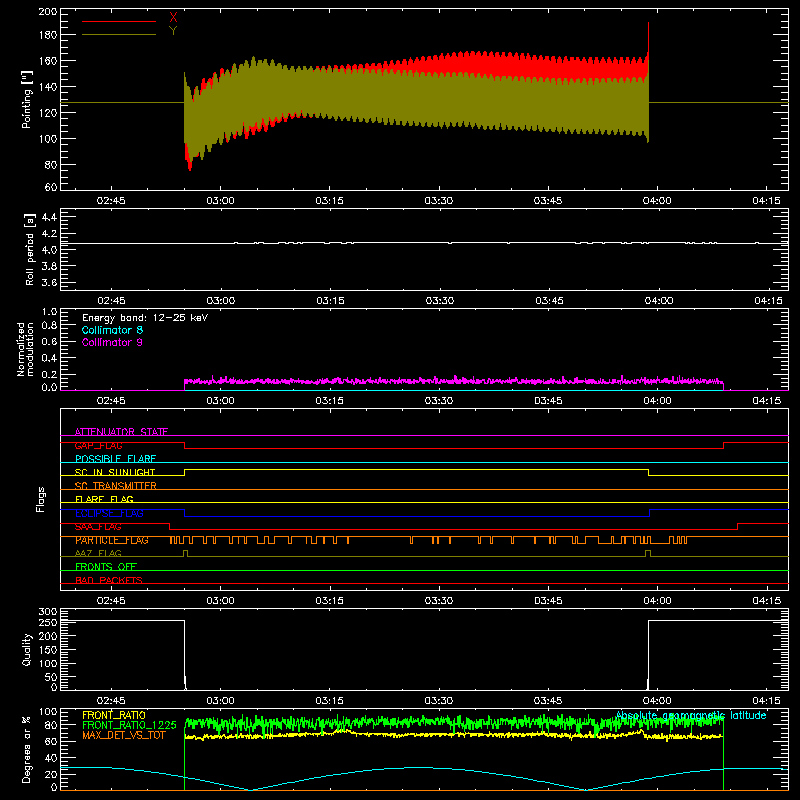Click the GAP_FLAG label
The image size is (800, 800).
pyautogui.click(x=98, y=445)
